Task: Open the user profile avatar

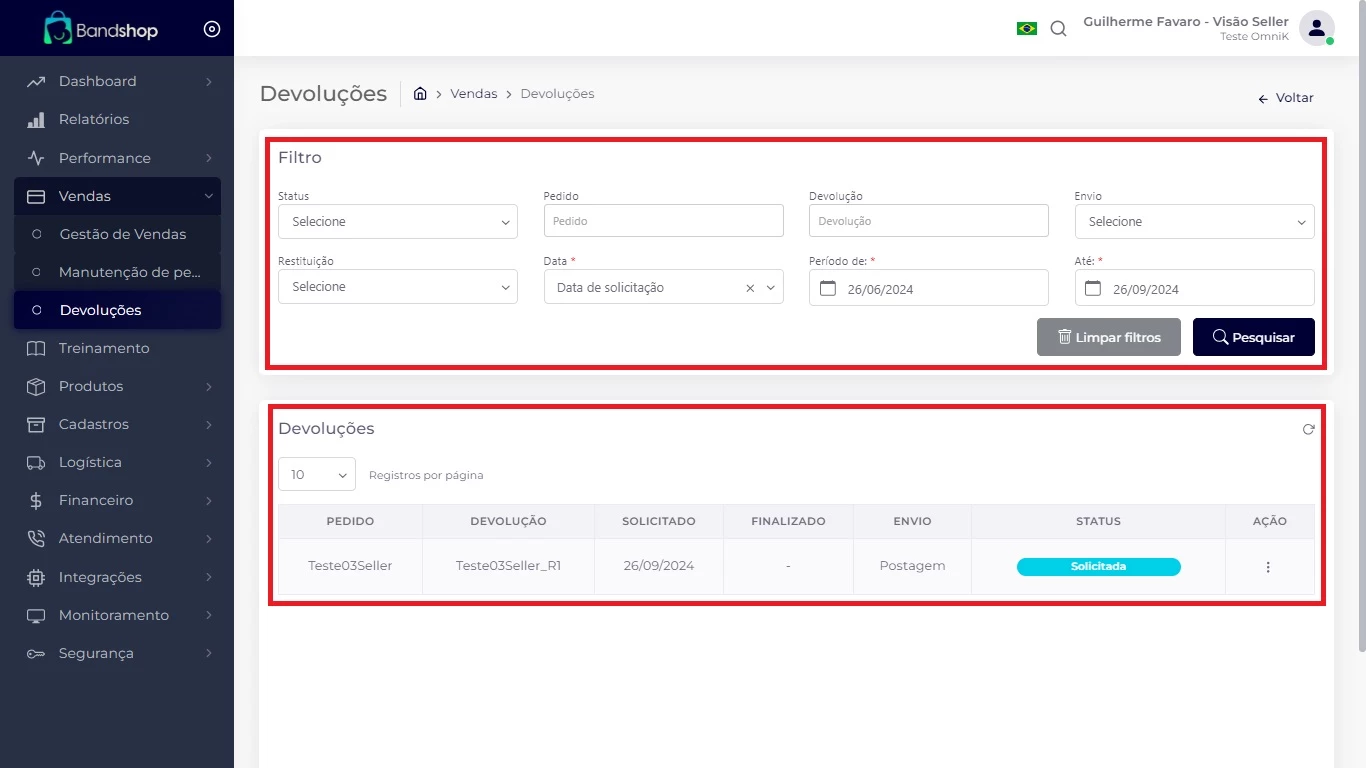Action: [1316, 28]
